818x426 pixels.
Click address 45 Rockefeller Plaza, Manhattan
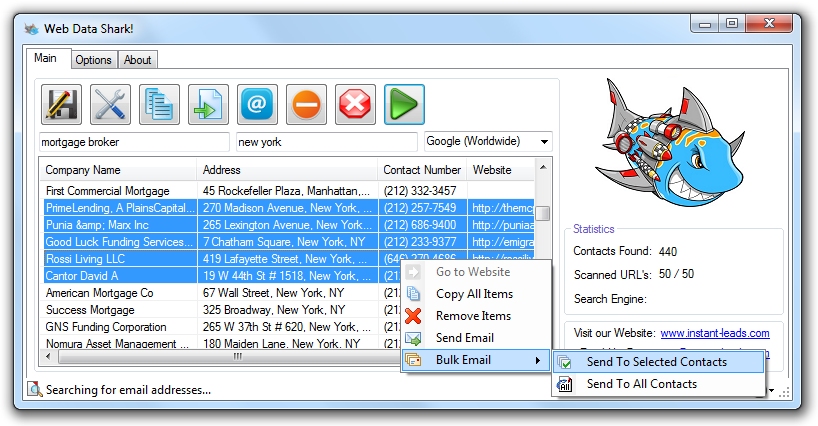tap(286, 191)
